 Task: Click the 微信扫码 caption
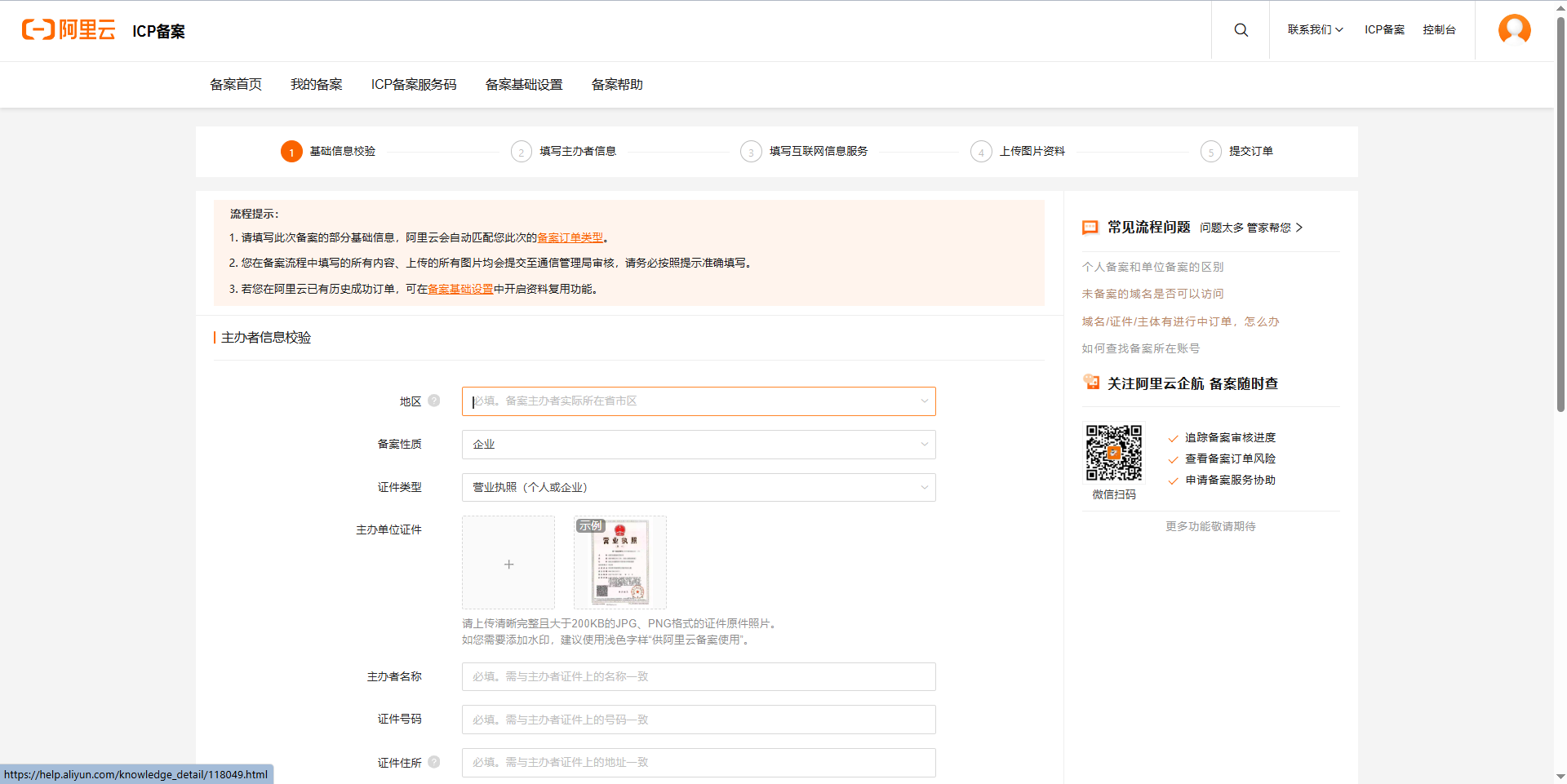coord(1114,494)
